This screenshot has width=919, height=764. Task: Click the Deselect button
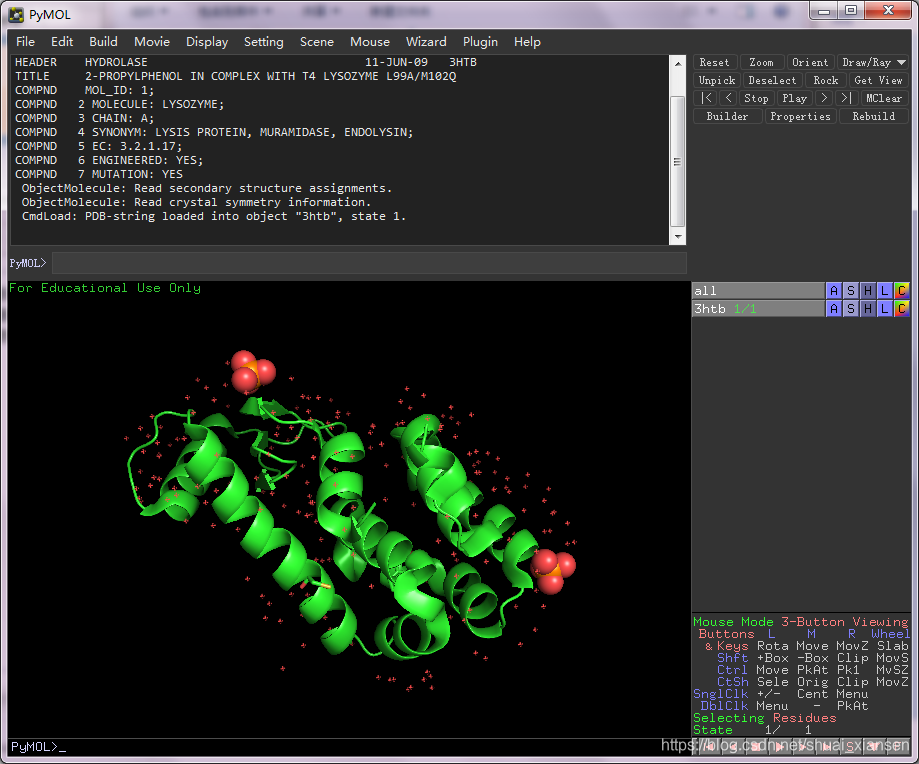coord(772,80)
